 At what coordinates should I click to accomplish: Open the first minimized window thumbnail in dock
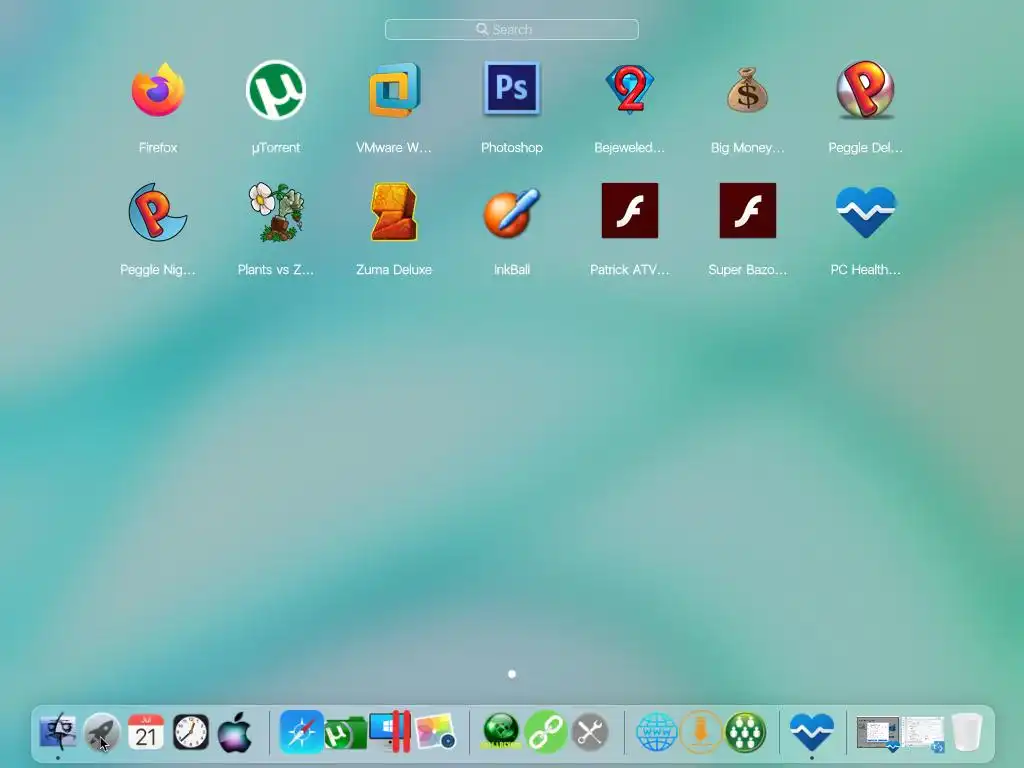click(879, 734)
